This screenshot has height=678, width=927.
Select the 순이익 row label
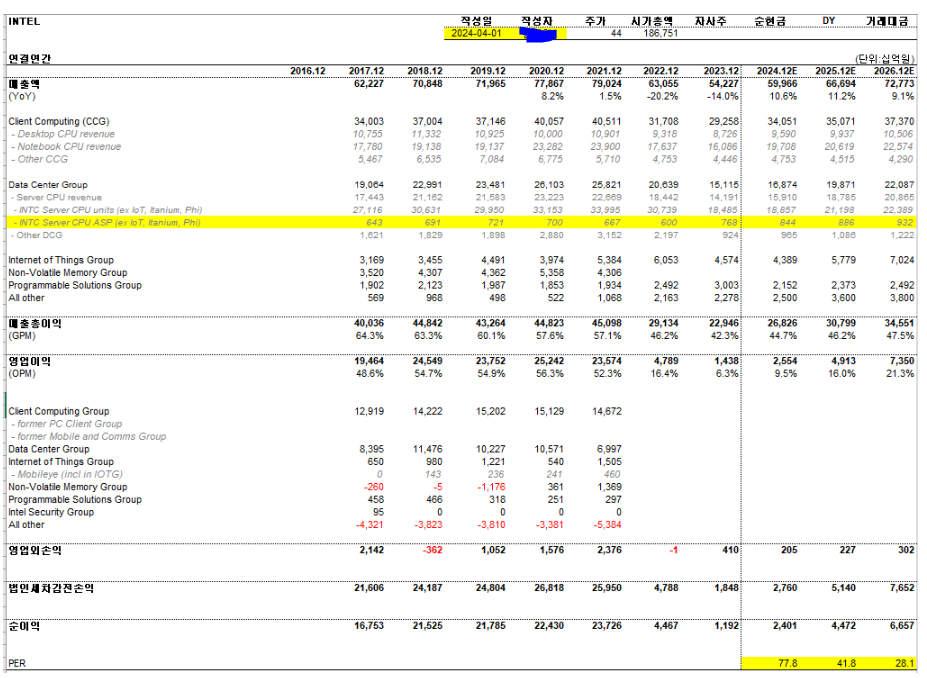24,626
